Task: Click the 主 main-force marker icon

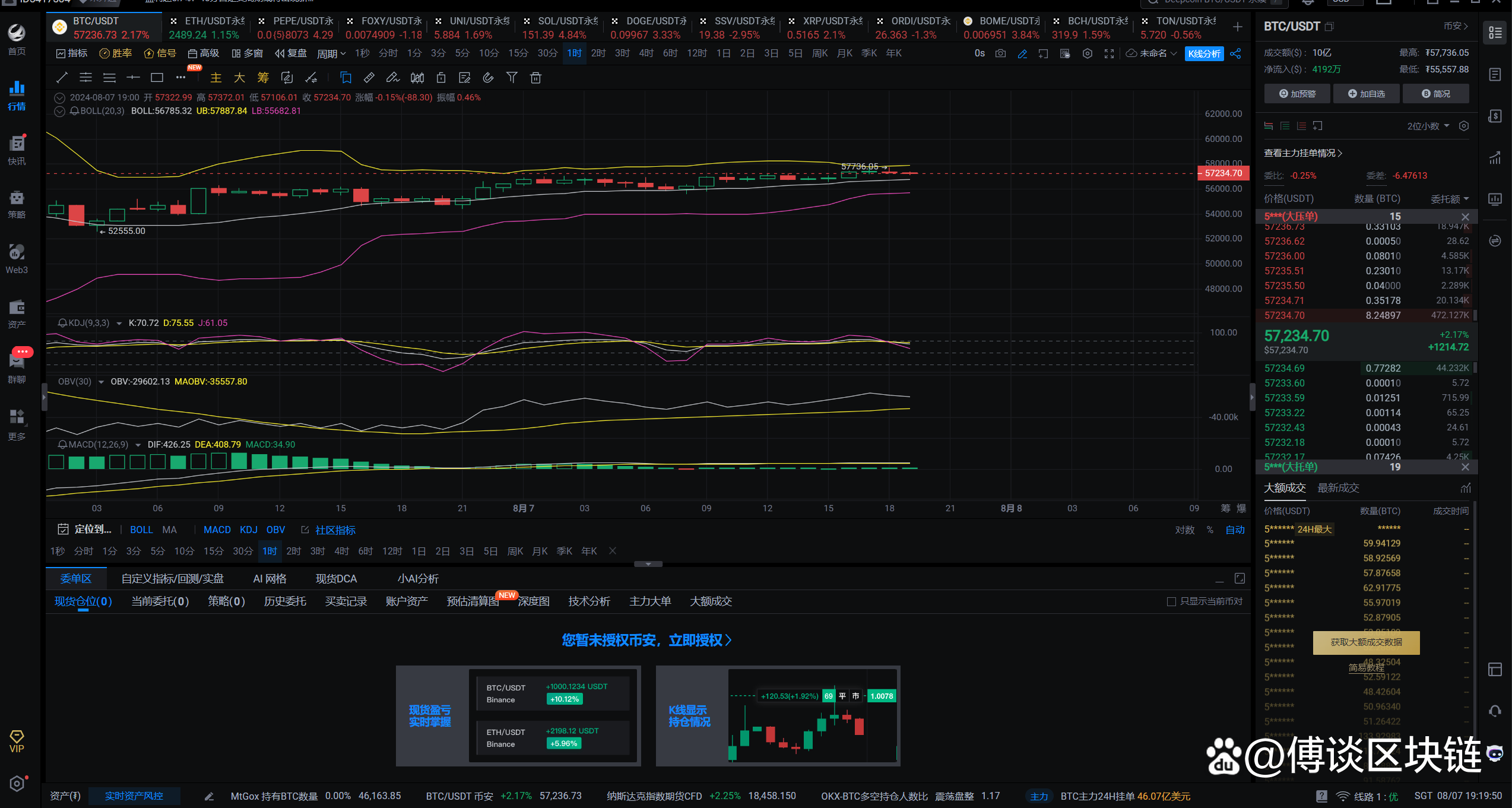Action: tap(216, 78)
